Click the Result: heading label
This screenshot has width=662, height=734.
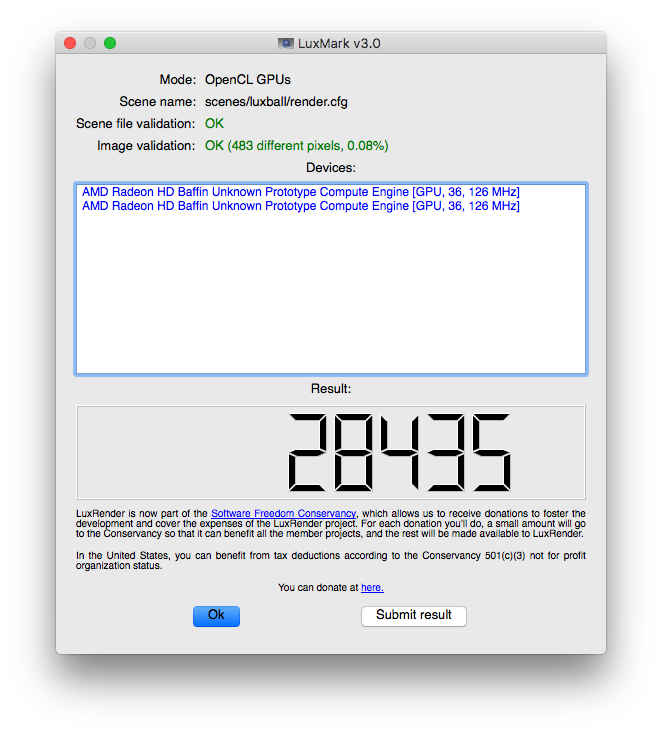tap(331, 389)
